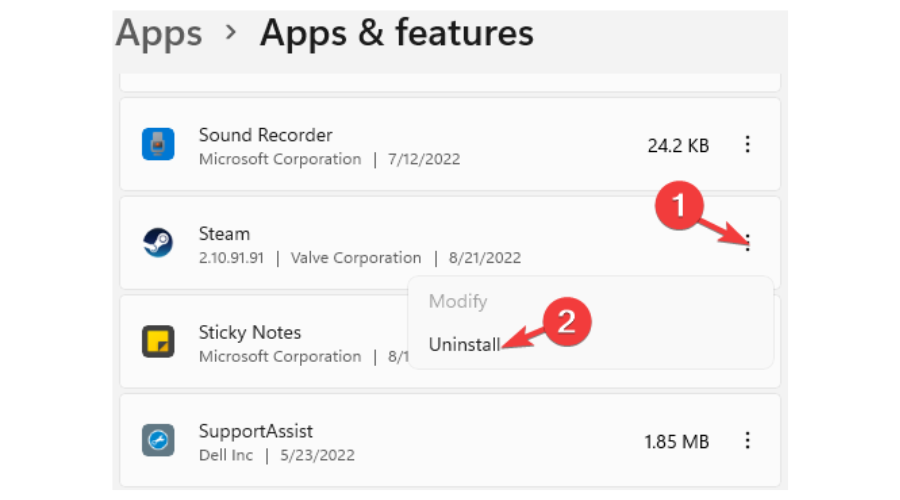Click the breadcrumb chevron after Apps
The width and height of the screenshot is (900, 500).
(231, 32)
